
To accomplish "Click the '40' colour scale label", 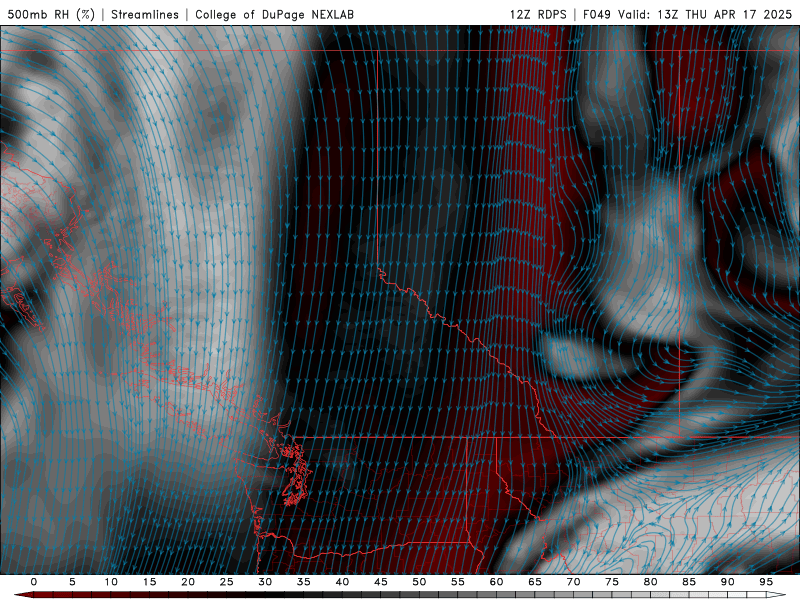I will (342, 582).
